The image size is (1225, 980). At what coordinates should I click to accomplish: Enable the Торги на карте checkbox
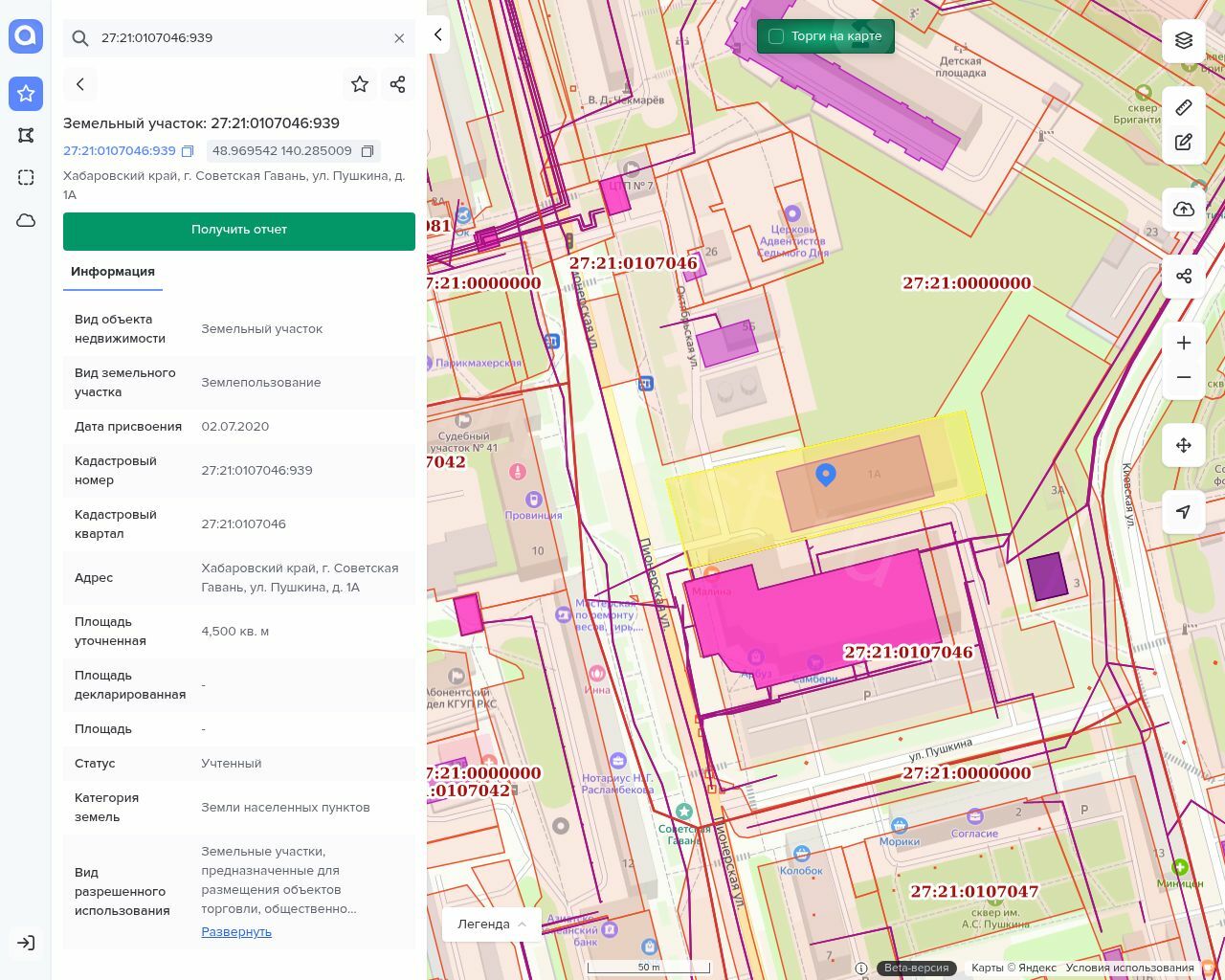click(x=776, y=36)
